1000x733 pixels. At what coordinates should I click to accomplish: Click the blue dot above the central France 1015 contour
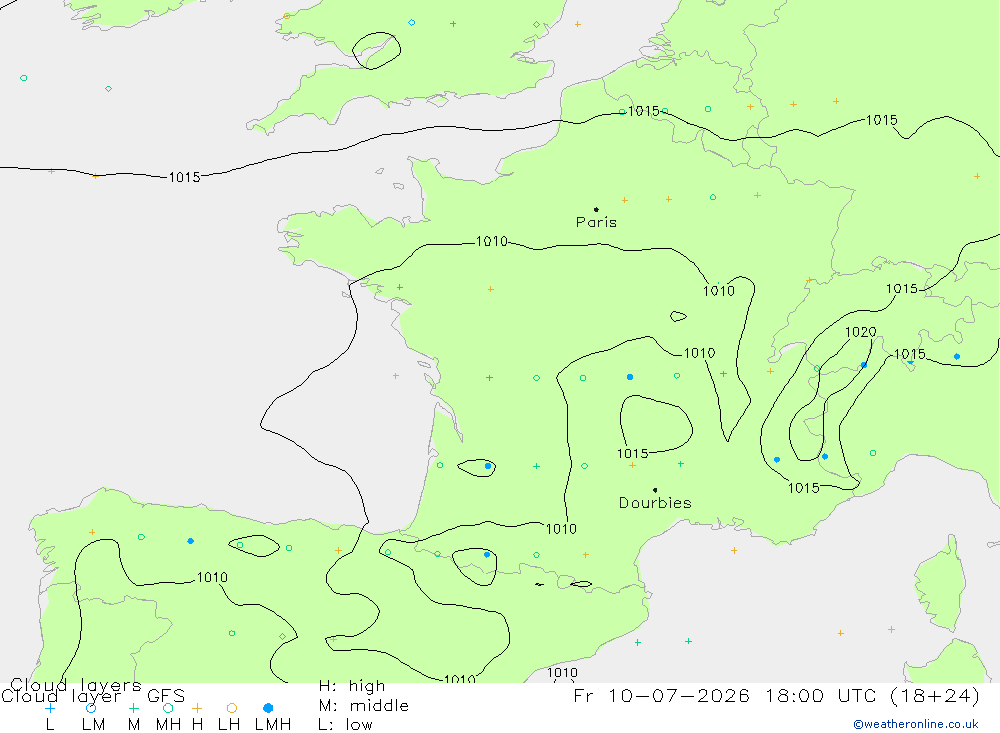[630, 377]
